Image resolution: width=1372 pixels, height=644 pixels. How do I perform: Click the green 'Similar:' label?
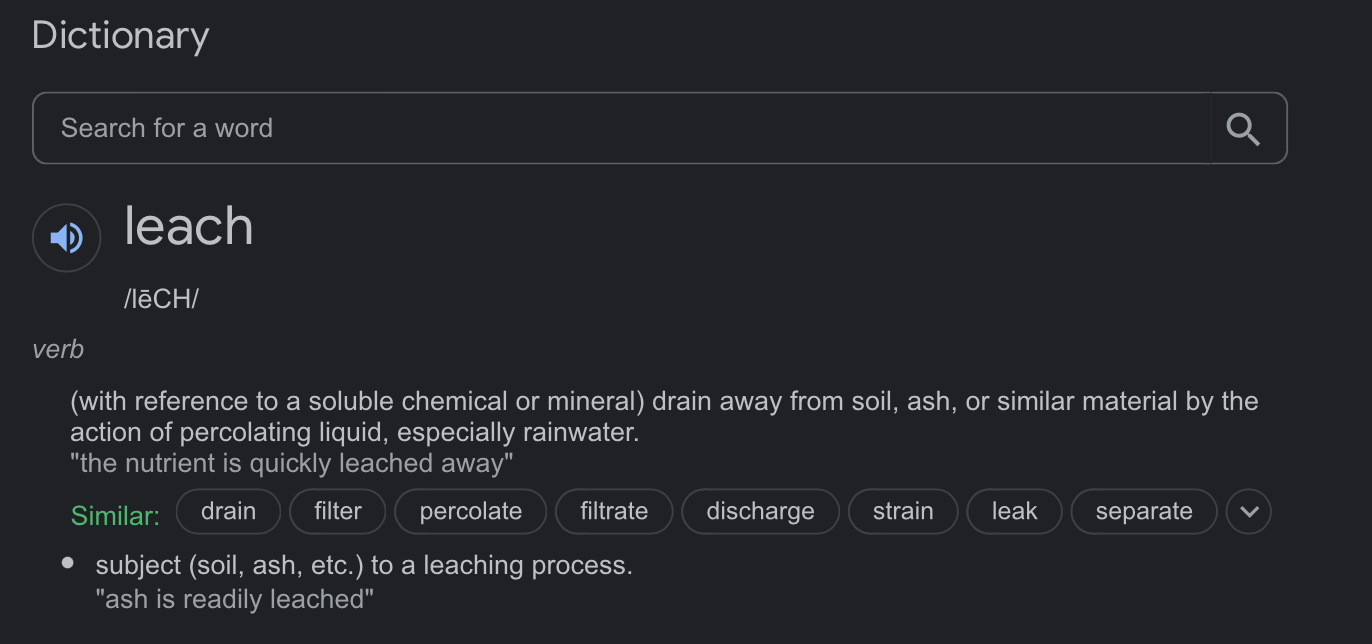(115, 516)
